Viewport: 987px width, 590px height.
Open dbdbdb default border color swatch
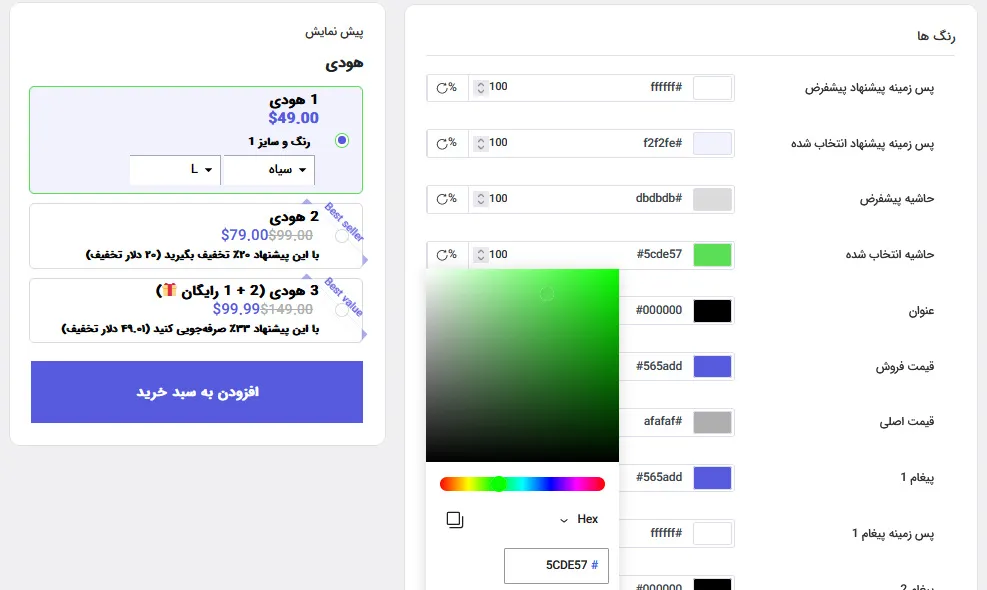pyautogui.click(x=713, y=199)
